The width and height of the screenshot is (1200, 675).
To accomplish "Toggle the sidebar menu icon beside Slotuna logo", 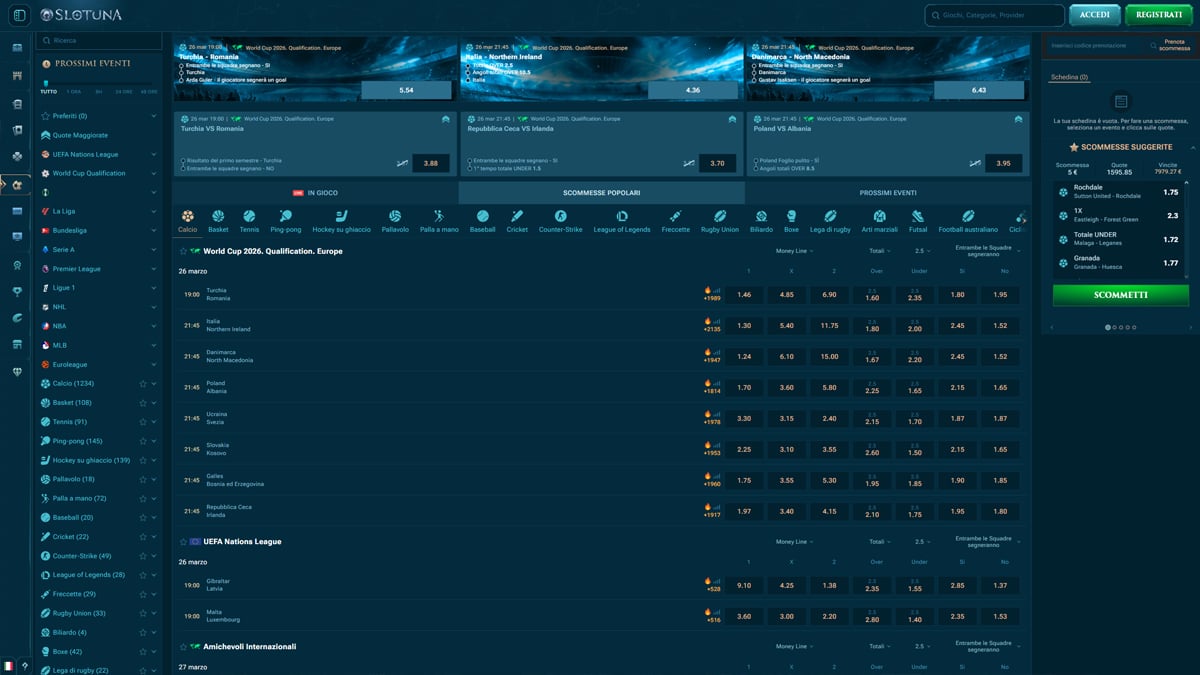I will click(x=18, y=15).
